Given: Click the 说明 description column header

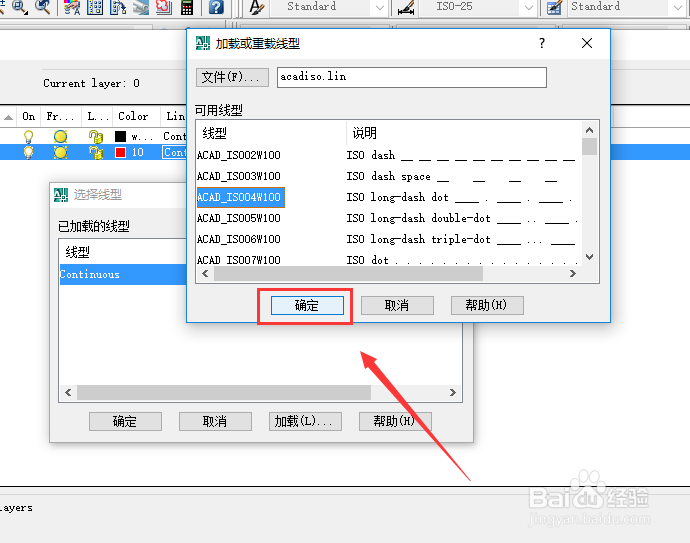Looking at the screenshot, I should tap(364, 133).
